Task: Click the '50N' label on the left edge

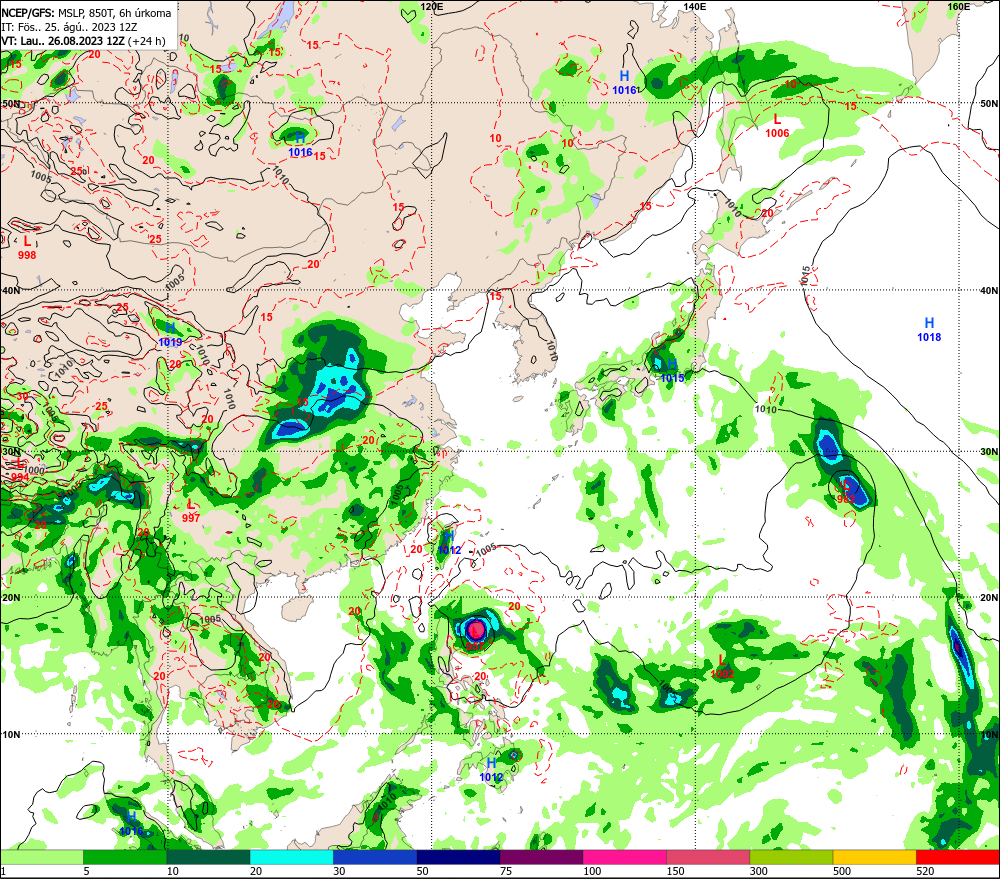Action: pyautogui.click(x=10, y=103)
